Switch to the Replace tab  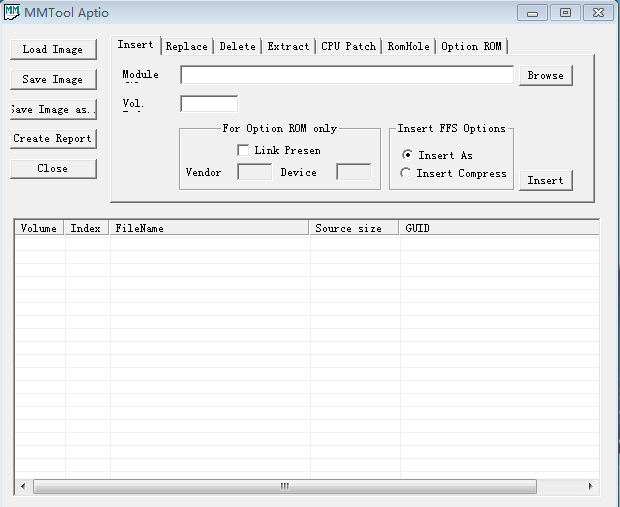[x=187, y=47]
